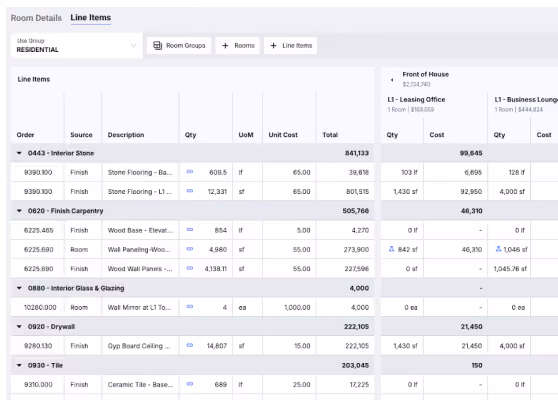Click order number 10280.000

pos(40,307)
